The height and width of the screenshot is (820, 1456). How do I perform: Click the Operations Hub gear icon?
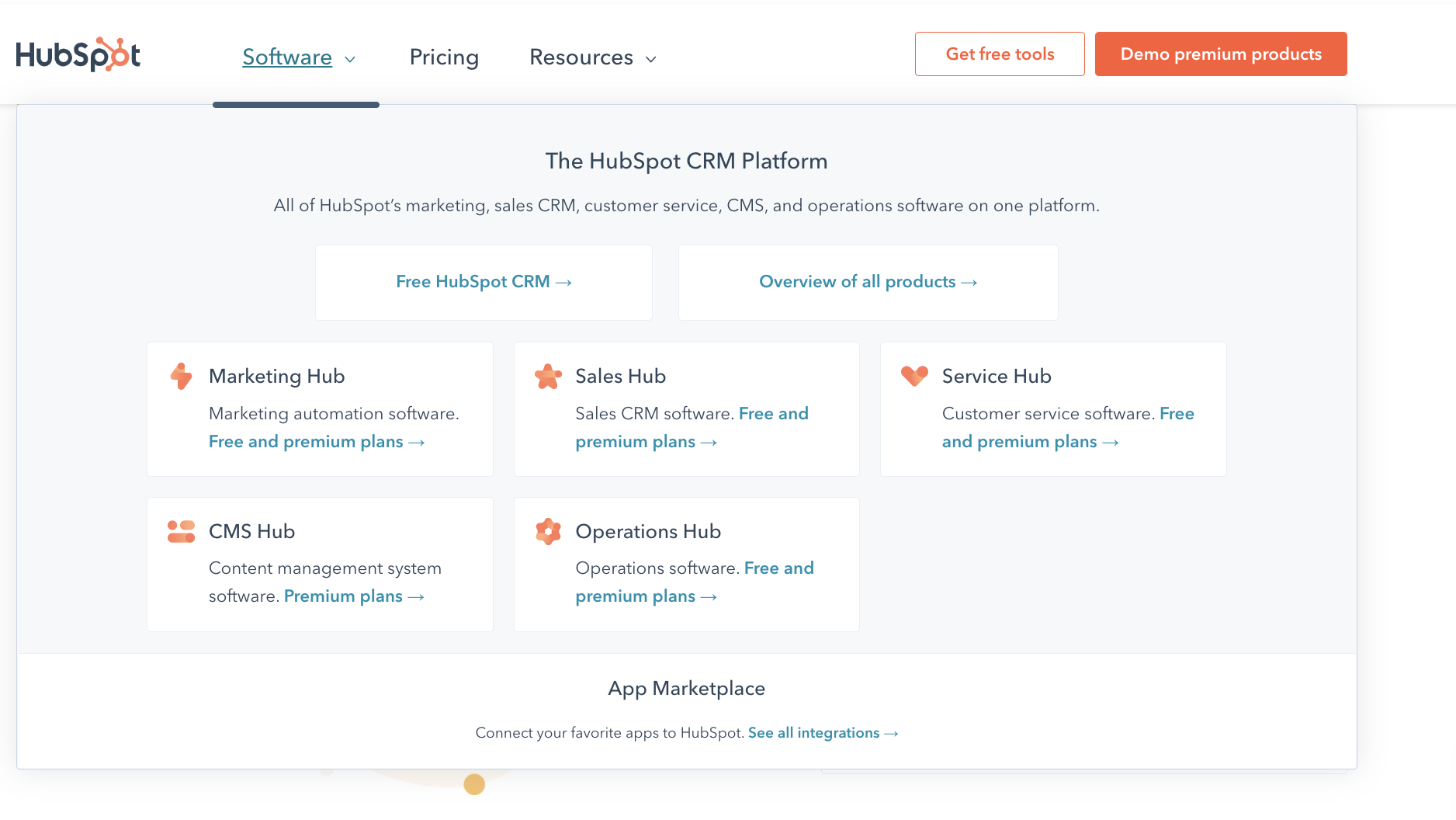click(x=548, y=531)
